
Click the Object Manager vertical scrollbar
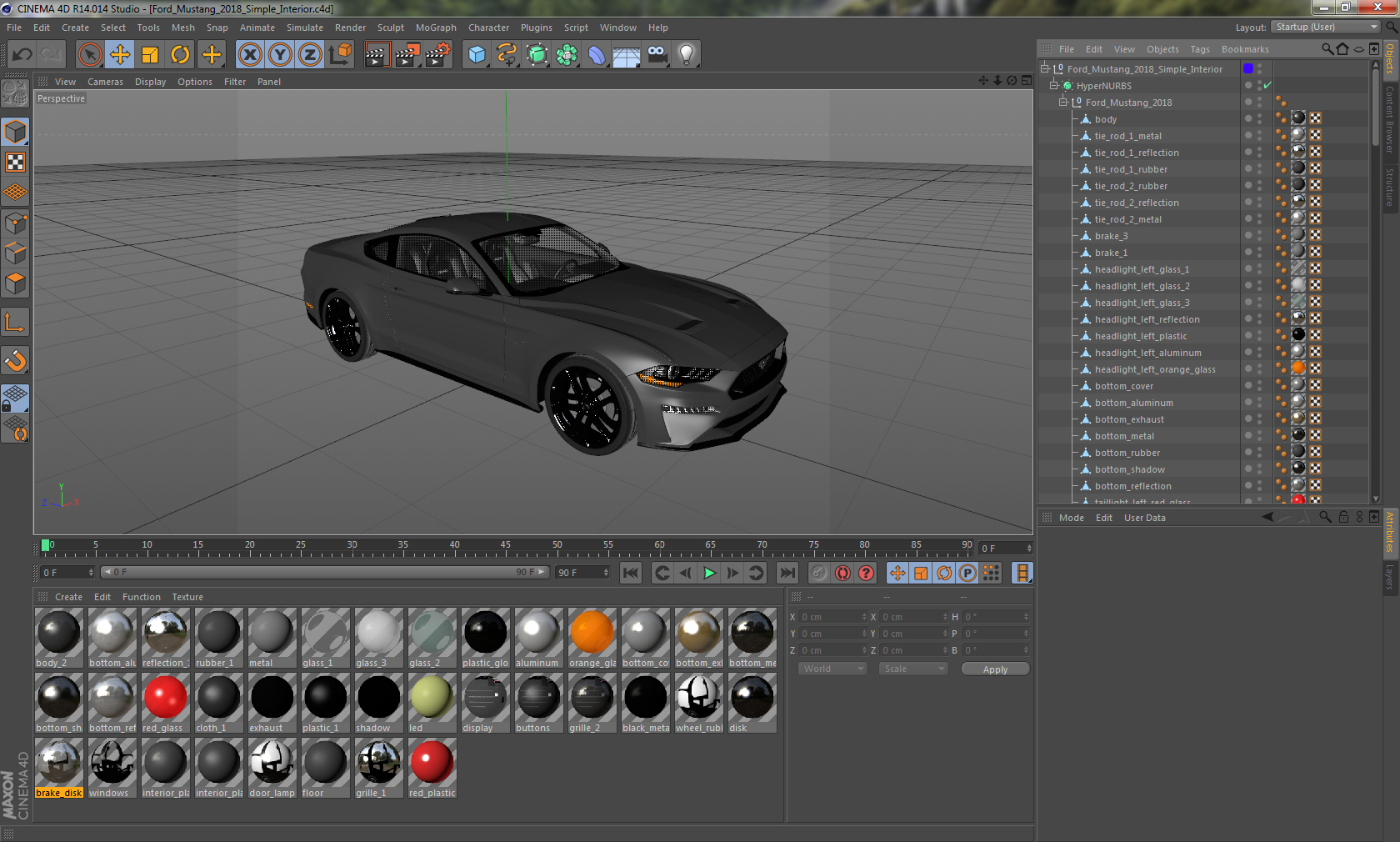(1375, 281)
